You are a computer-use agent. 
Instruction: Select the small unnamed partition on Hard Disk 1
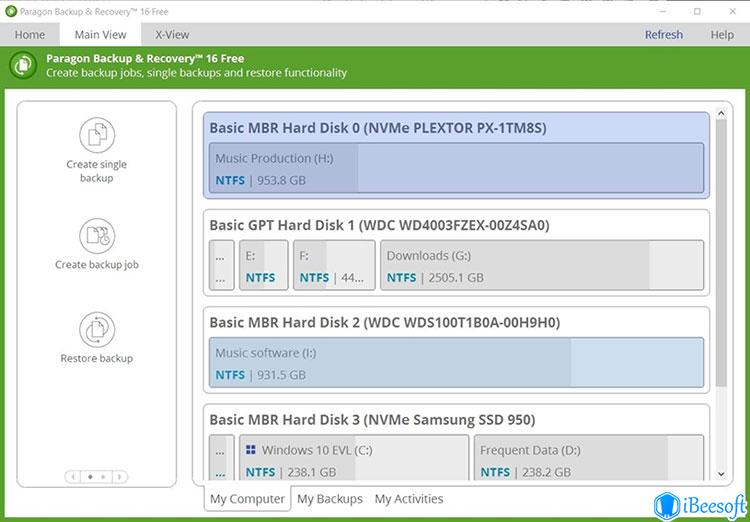[221, 265]
